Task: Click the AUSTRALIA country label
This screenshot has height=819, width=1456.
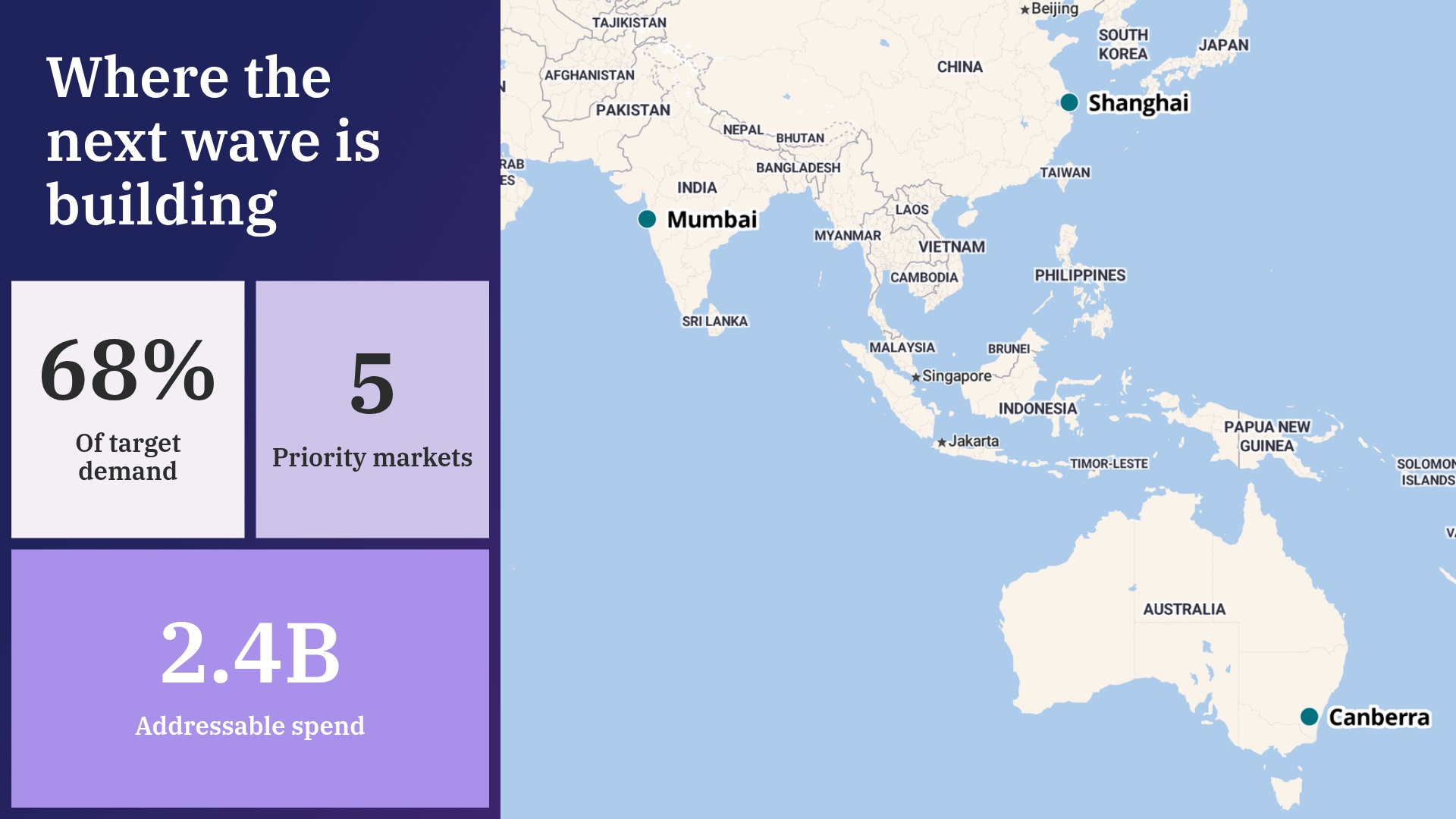Action: pos(1184,610)
